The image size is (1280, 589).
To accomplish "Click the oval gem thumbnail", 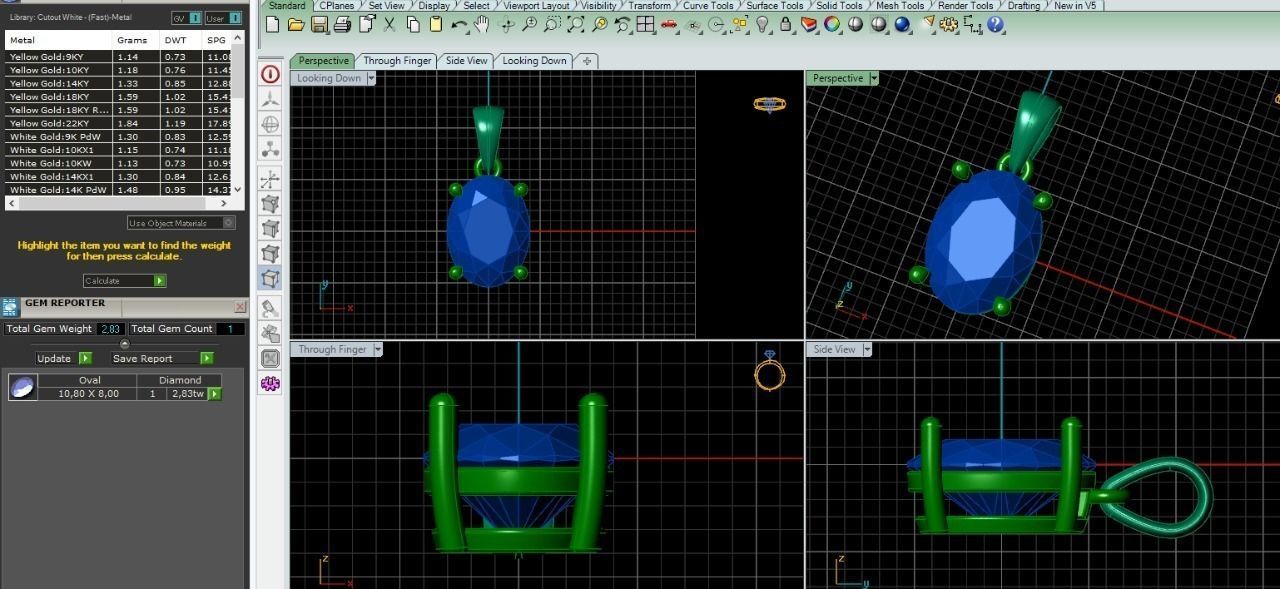I will [22, 387].
